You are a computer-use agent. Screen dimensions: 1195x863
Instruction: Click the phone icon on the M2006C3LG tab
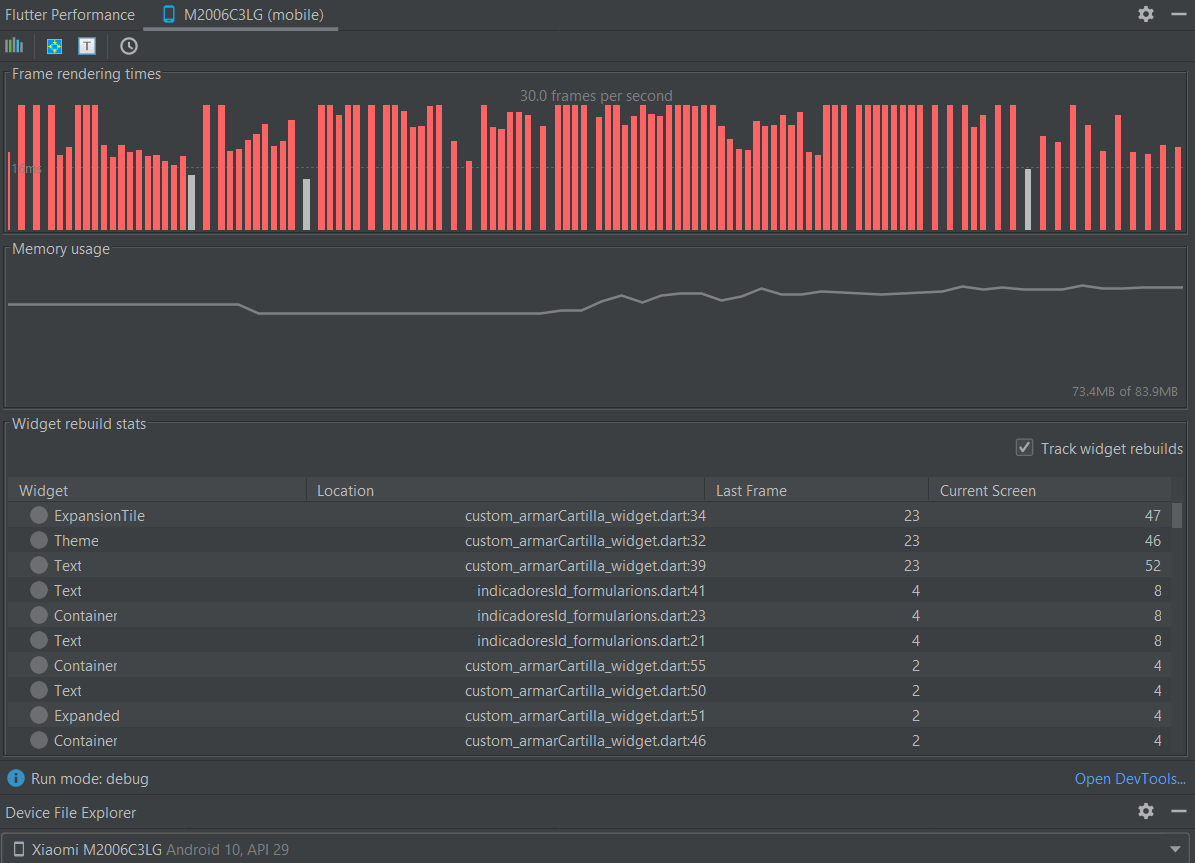tap(167, 14)
